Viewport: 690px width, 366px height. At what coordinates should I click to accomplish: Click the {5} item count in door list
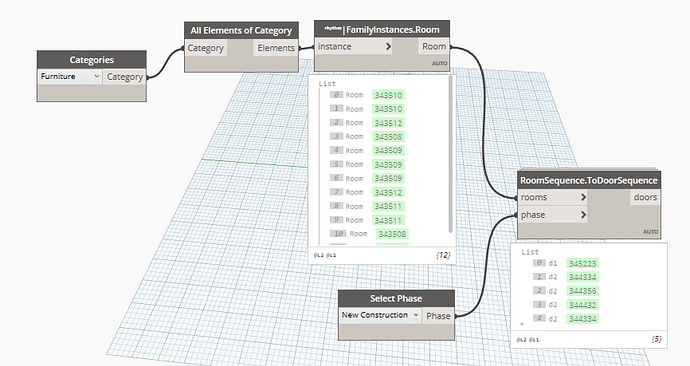pyautogui.click(x=656, y=339)
